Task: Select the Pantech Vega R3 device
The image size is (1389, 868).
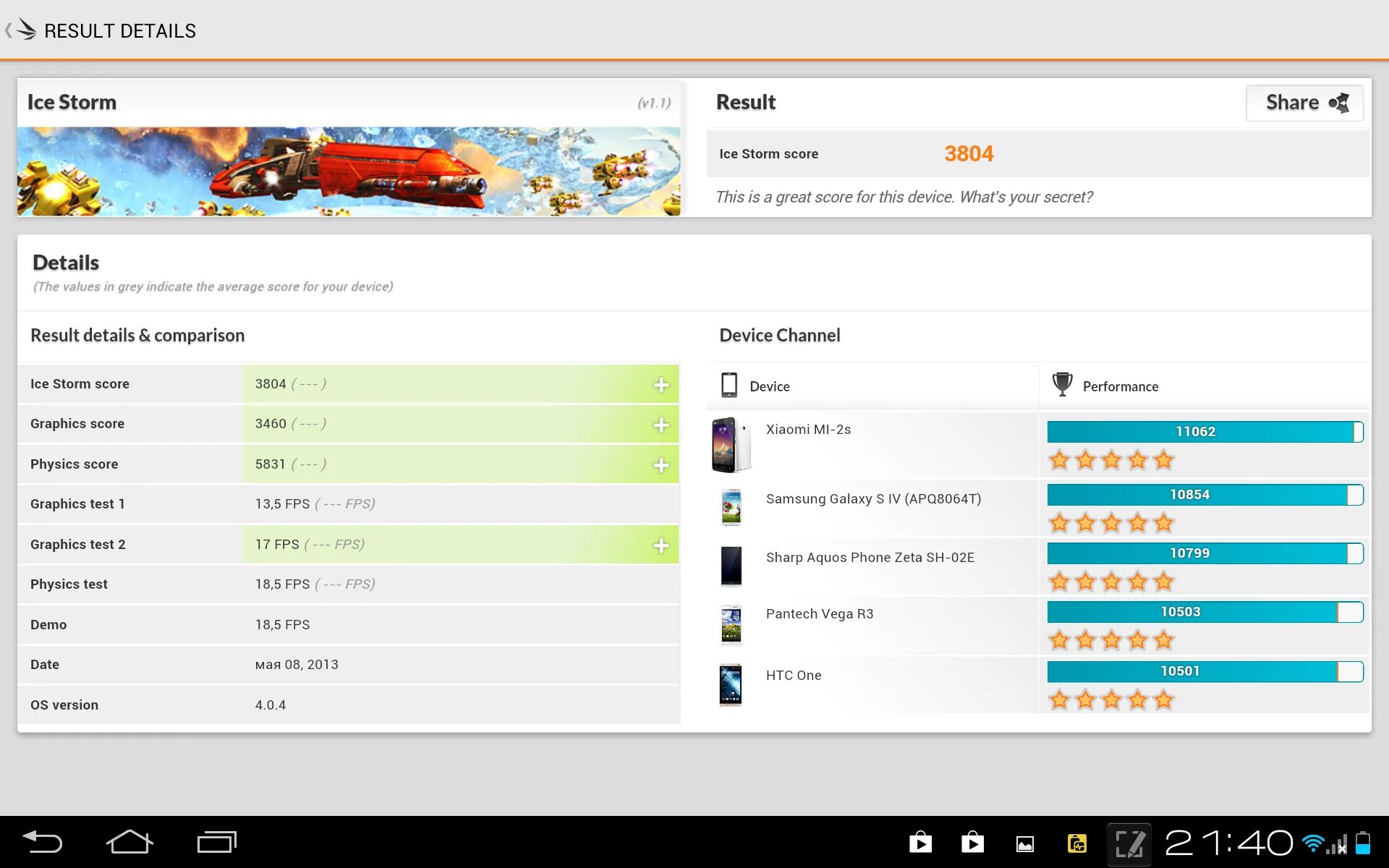Action: (819, 614)
